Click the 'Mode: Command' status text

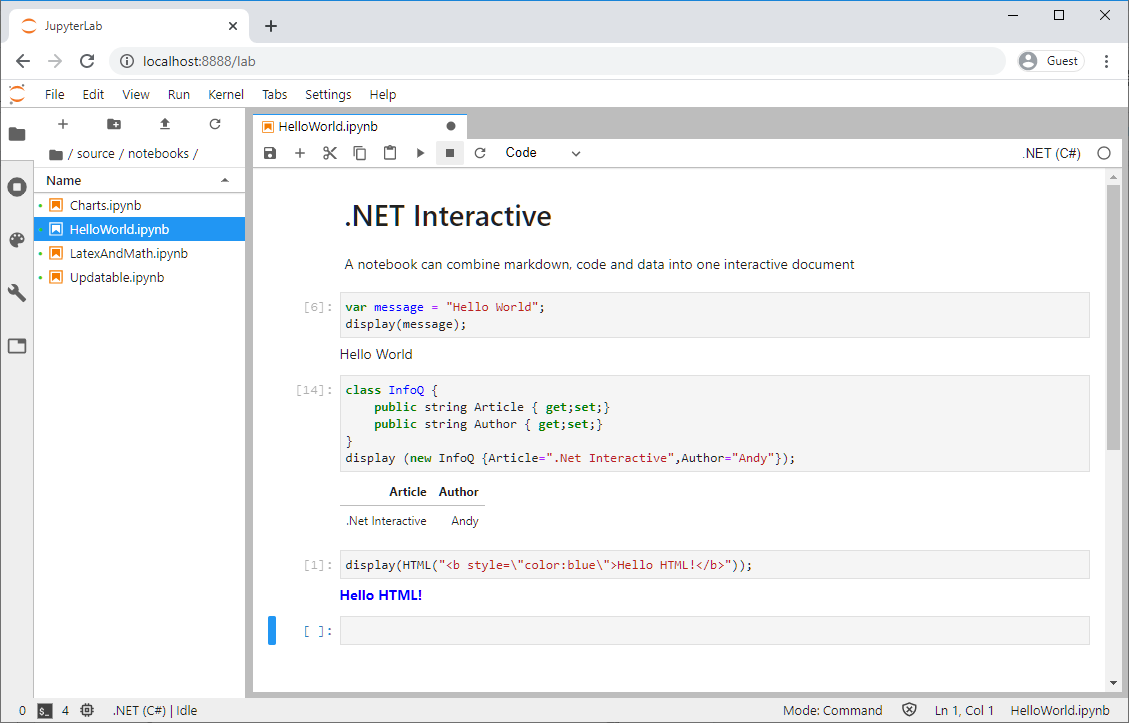(832, 711)
